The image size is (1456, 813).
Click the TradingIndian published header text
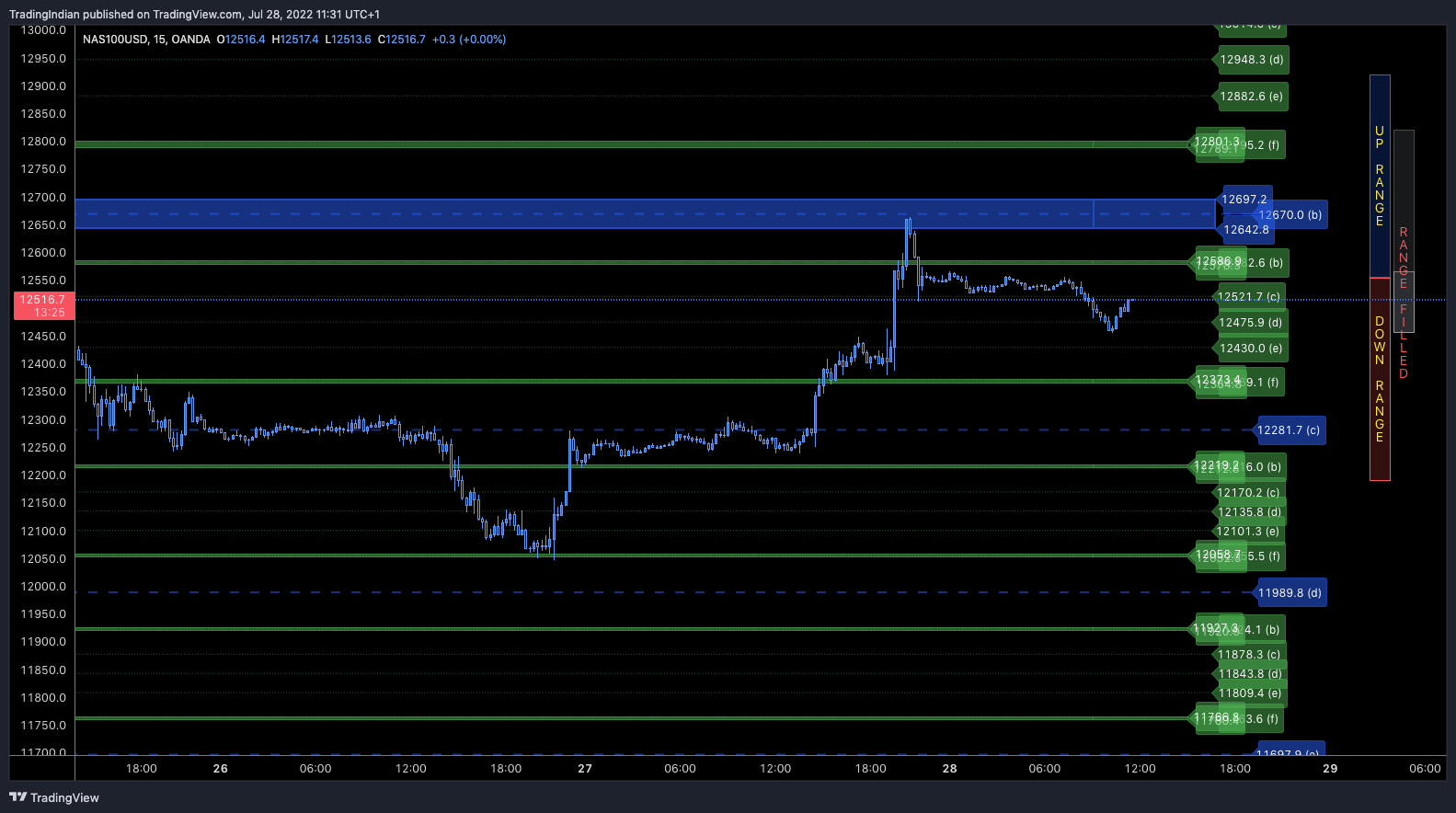[194, 14]
